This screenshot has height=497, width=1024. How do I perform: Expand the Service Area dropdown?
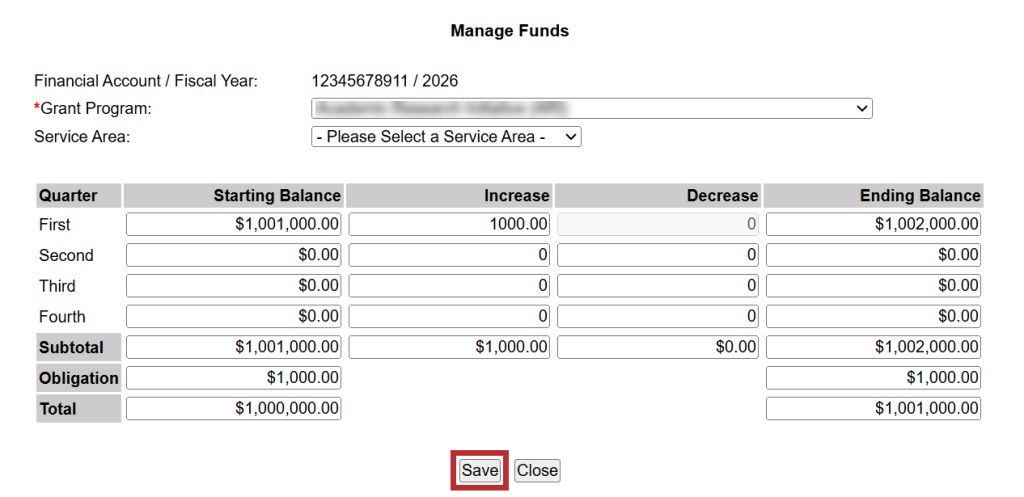pos(446,137)
